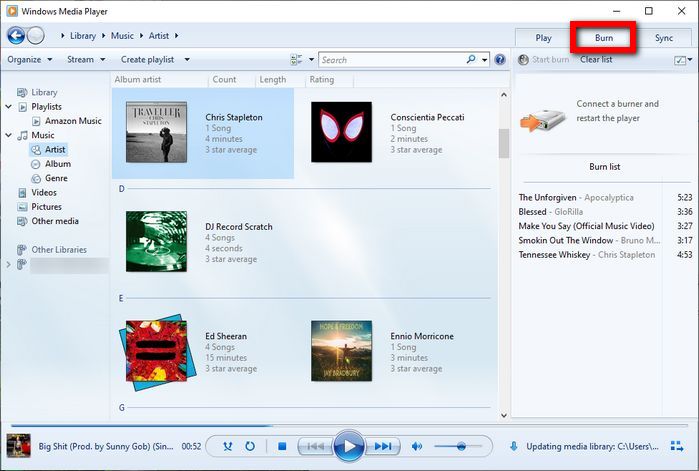Open Videos library
The width and height of the screenshot is (699, 471).
(44, 192)
